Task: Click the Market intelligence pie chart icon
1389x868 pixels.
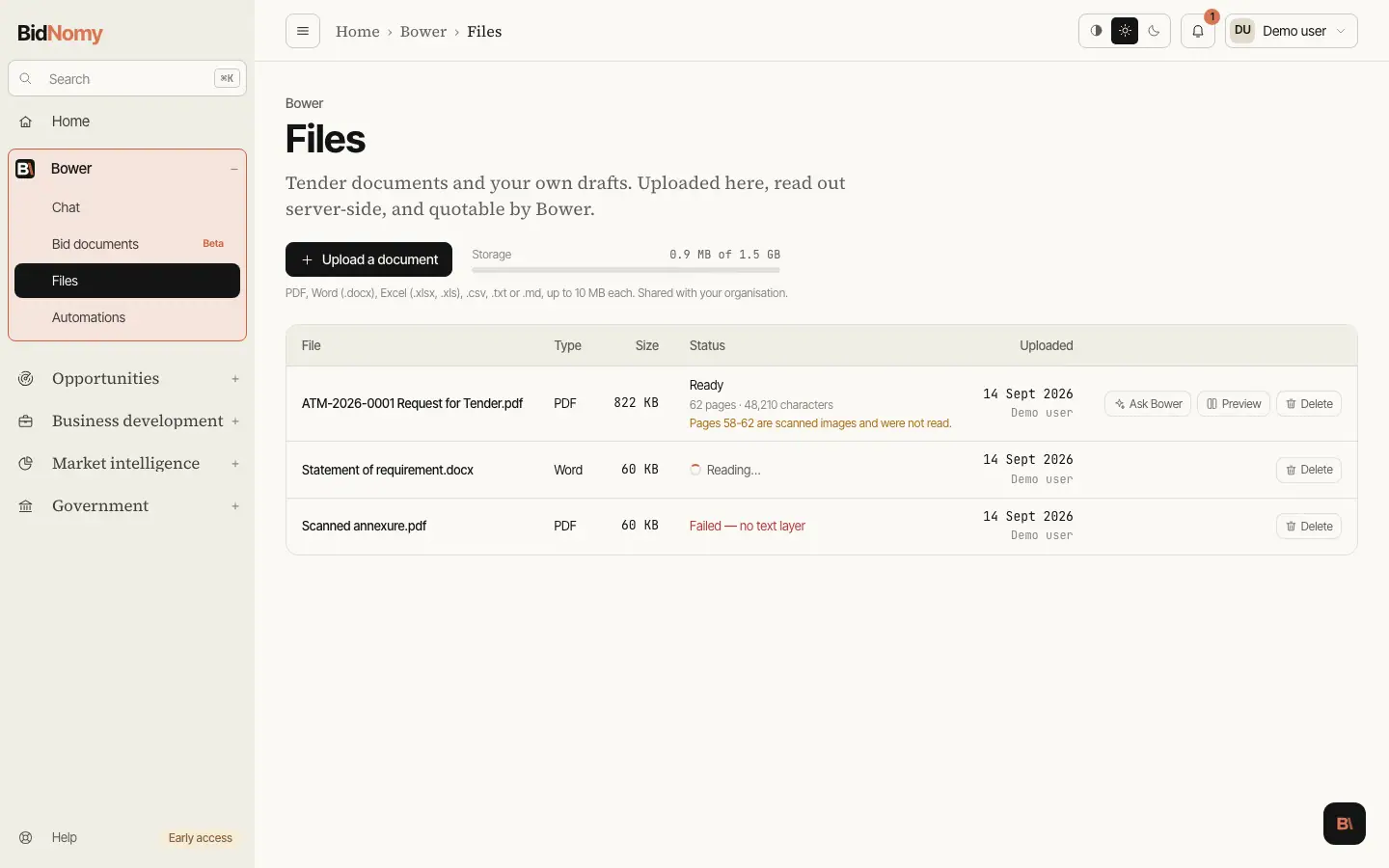Action: 26,464
